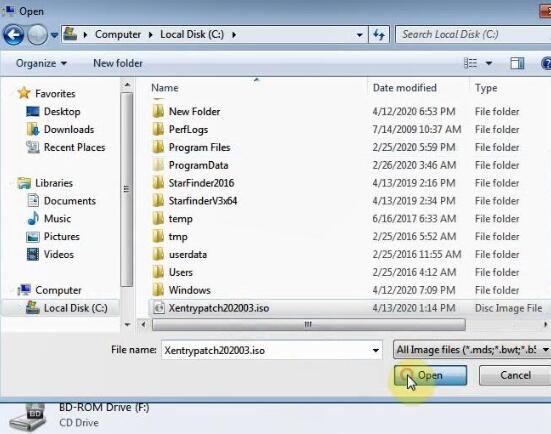Open the file type filter dropdown

pos(472,350)
